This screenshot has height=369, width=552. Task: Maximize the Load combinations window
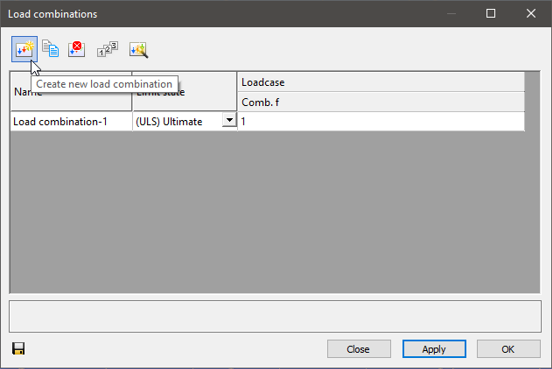pyautogui.click(x=491, y=14)
